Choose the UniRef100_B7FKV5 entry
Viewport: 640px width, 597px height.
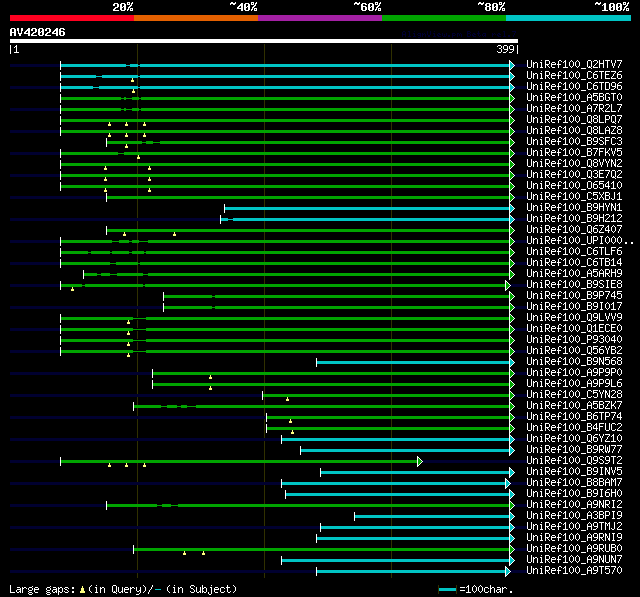coord(574,153)
